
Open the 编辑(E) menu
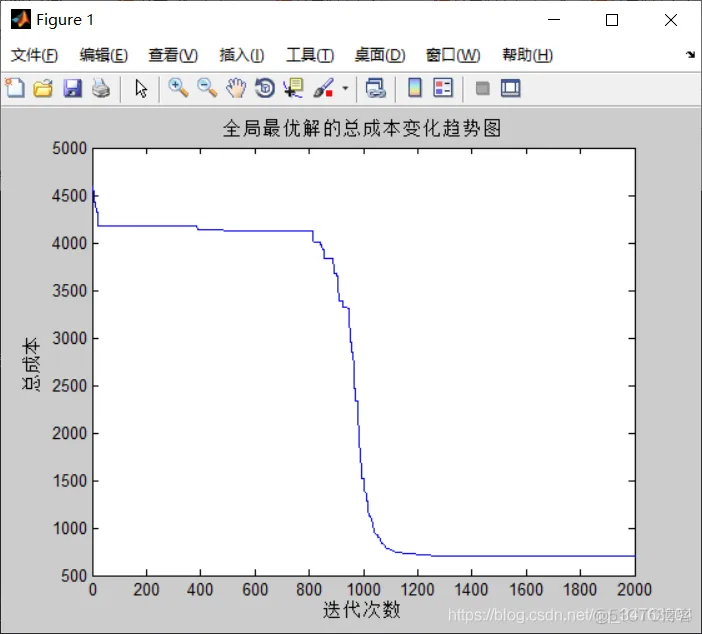click(x=103, y=55)
